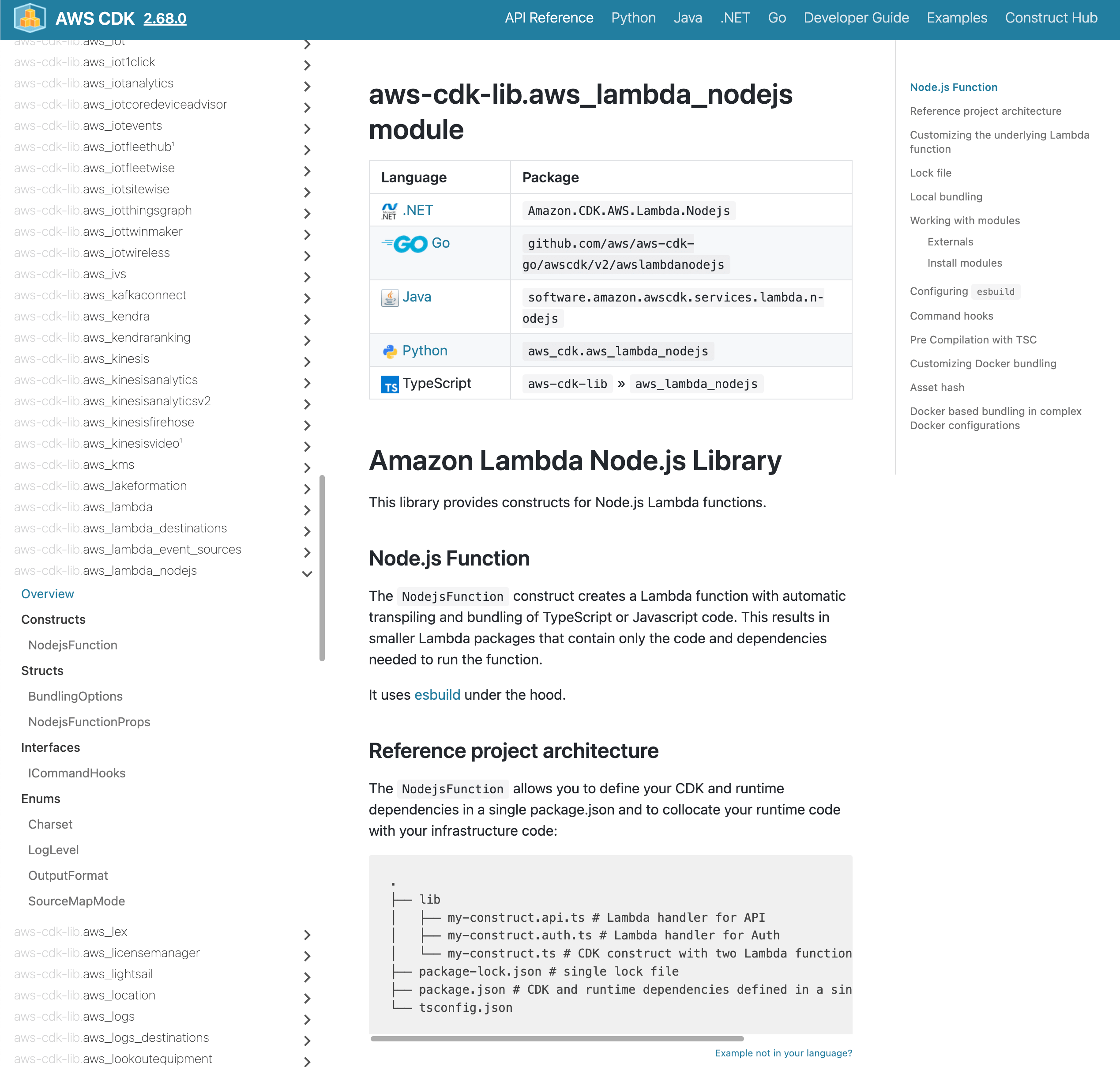Open the esbuild hyperlink
Viewport: 1120px width, 1067px height.
point(437,694)
